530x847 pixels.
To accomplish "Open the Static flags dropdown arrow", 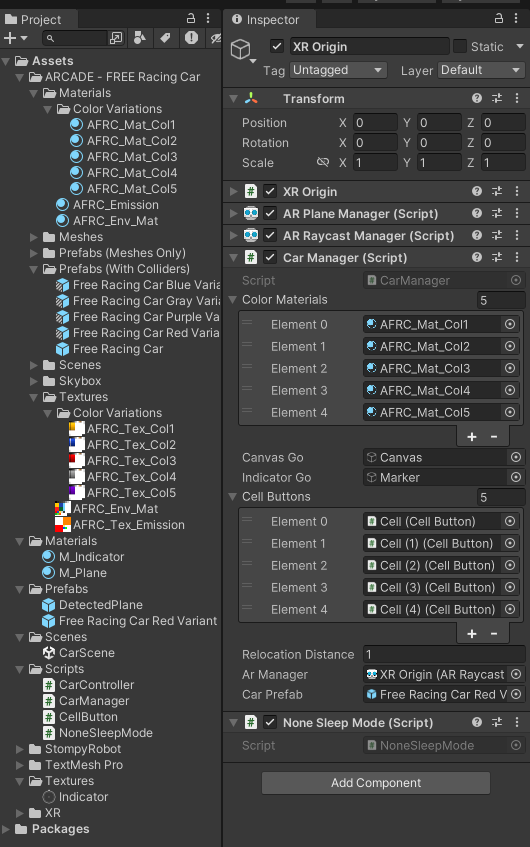I will pos(520,46).
